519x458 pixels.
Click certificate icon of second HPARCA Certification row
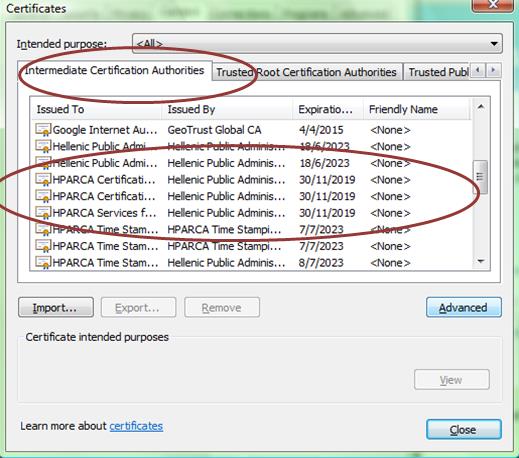(43, 196)
